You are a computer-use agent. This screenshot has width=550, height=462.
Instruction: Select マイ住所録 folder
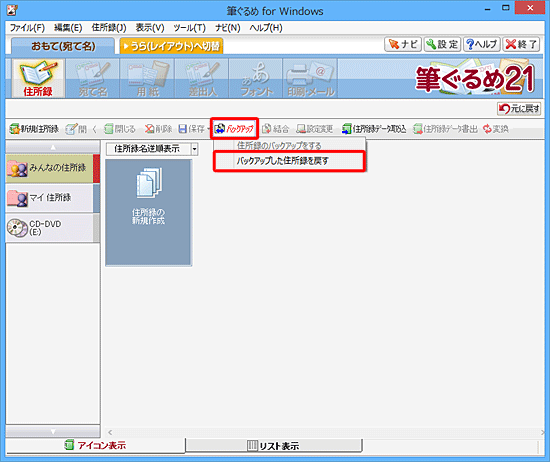[x=52, y=198]
